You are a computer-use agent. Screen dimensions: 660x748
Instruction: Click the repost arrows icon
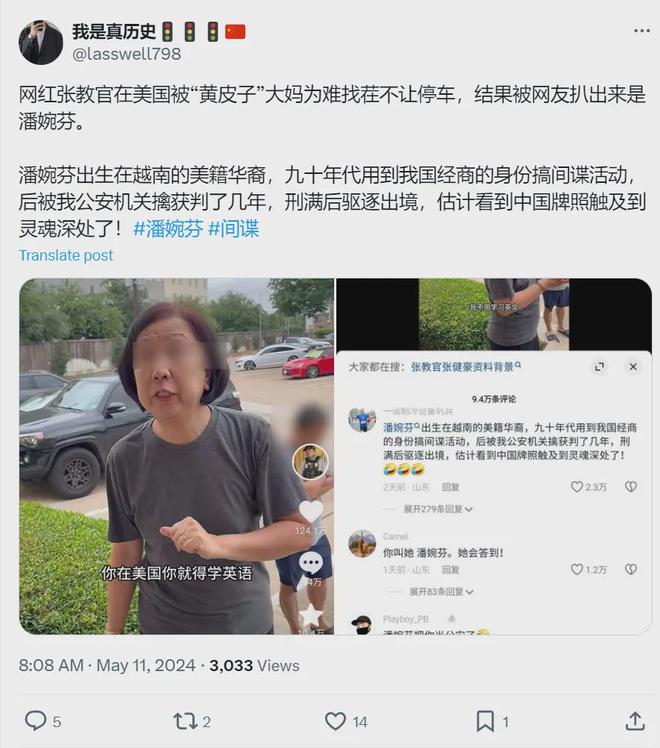point(185,721)
